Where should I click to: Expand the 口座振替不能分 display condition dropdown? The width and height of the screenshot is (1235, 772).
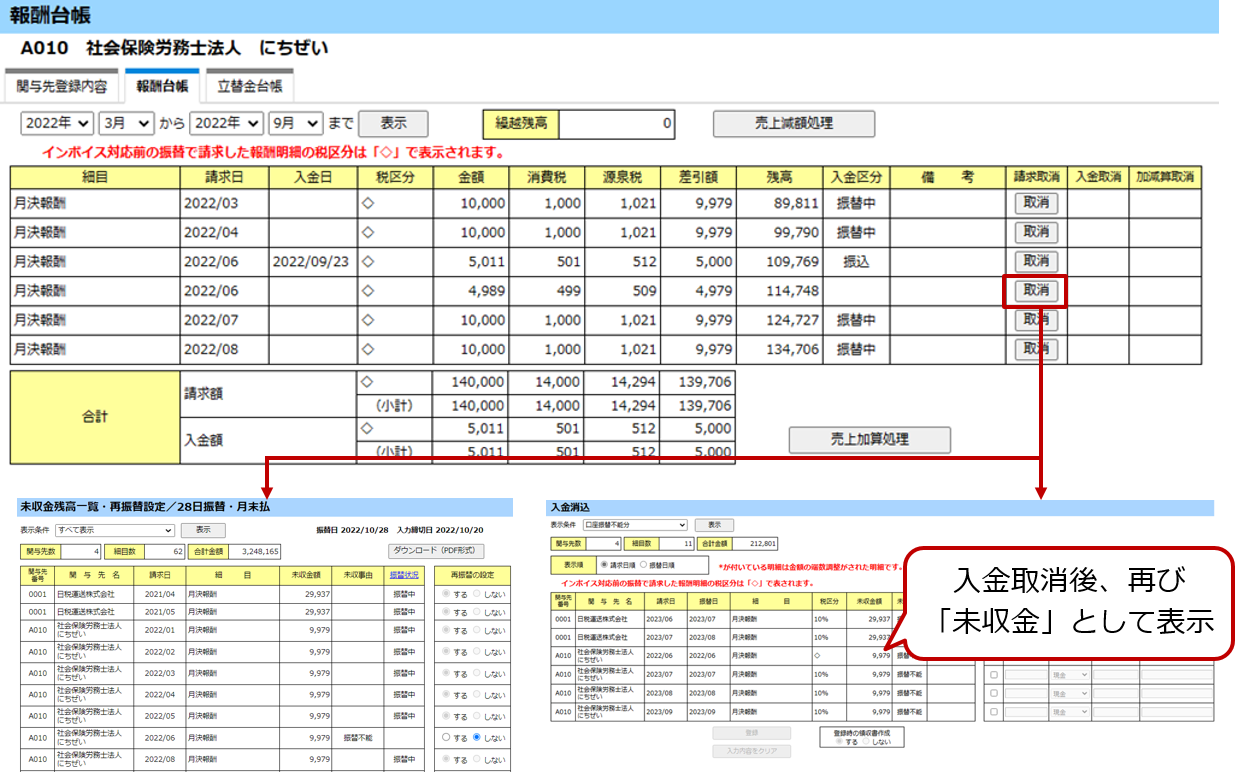click(x=634, y=524)
